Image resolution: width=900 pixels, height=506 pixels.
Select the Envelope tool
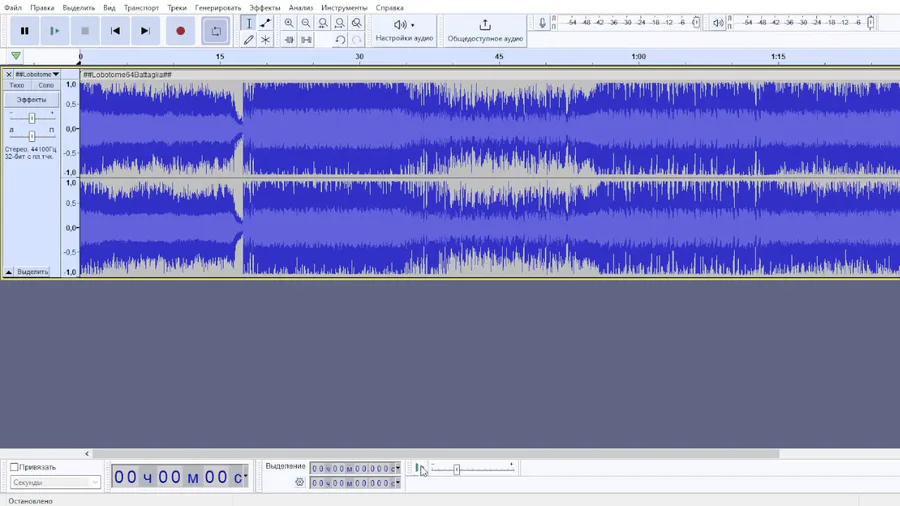click(265, 23)
